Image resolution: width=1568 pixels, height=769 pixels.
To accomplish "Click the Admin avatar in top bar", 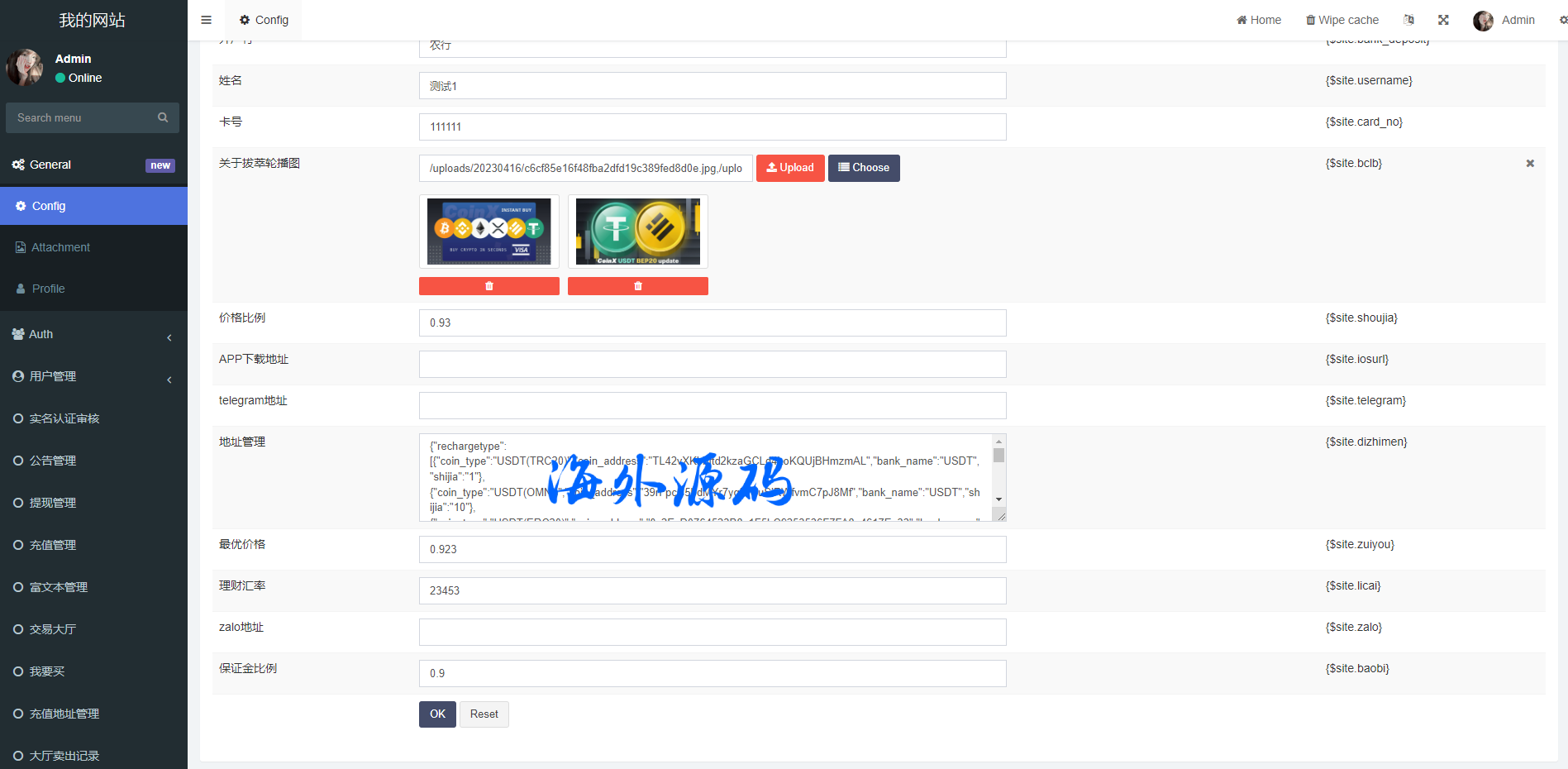I will click(x=1483, y=21).
